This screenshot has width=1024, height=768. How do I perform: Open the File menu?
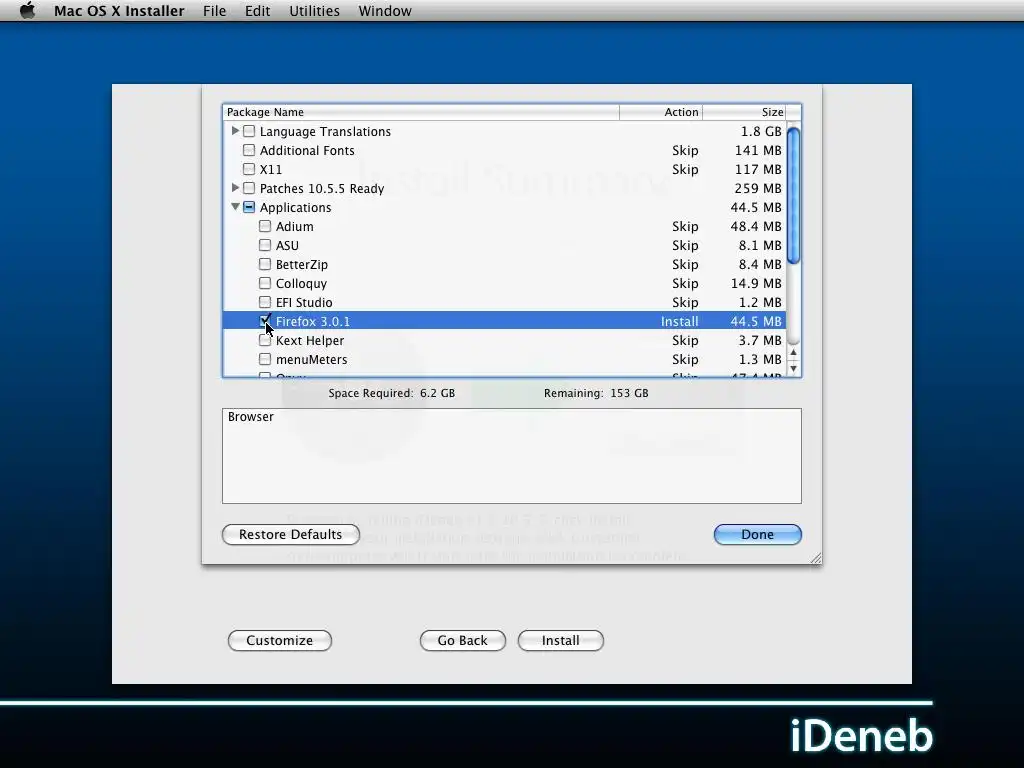(x=214, y=11)
